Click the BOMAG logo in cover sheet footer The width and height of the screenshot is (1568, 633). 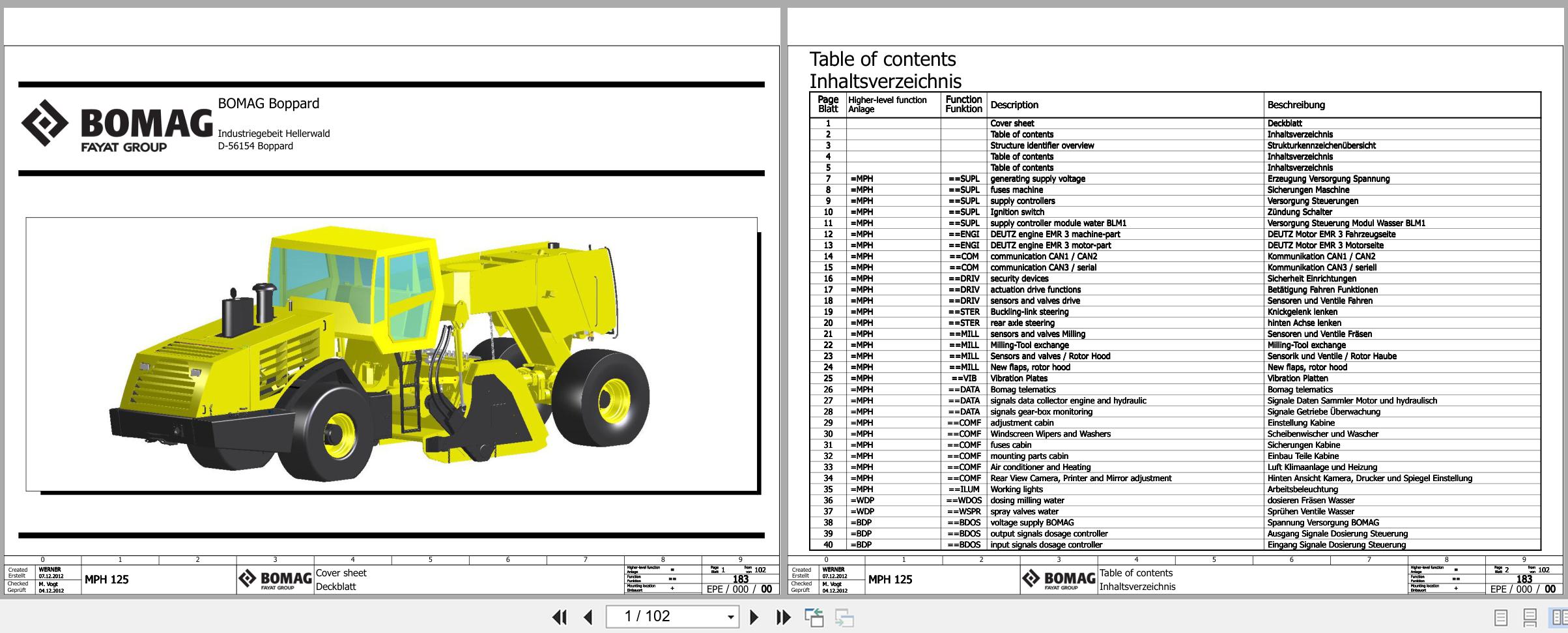[275, 579]
